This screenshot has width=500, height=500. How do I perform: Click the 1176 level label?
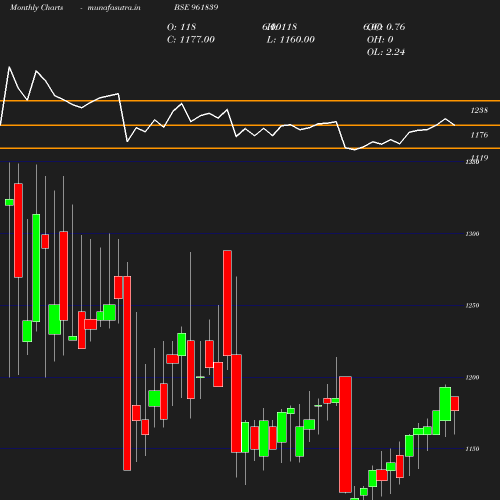479,135
